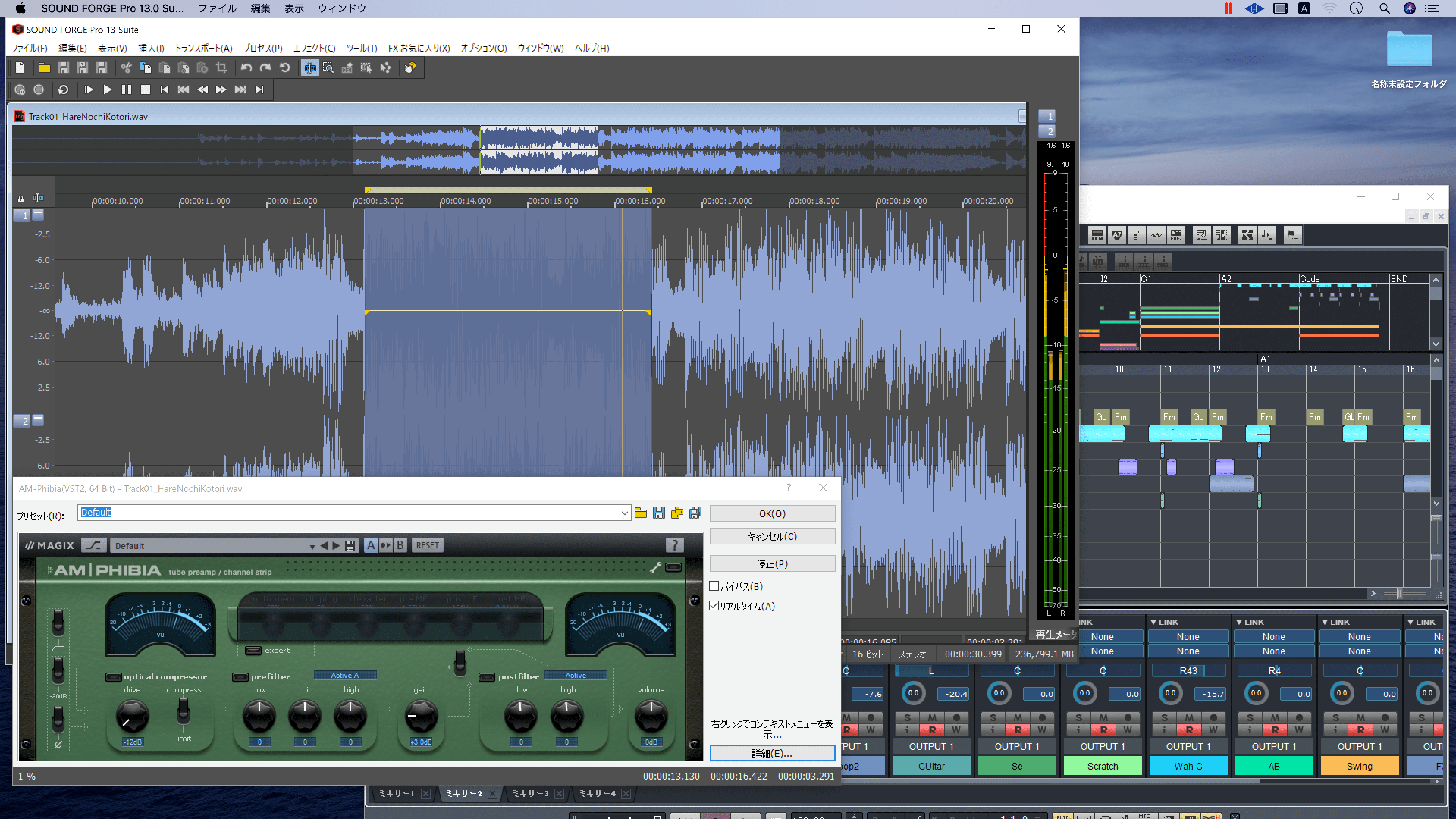Open the 挿入(I) menu
1456x819 pixels.
point(151,48)
